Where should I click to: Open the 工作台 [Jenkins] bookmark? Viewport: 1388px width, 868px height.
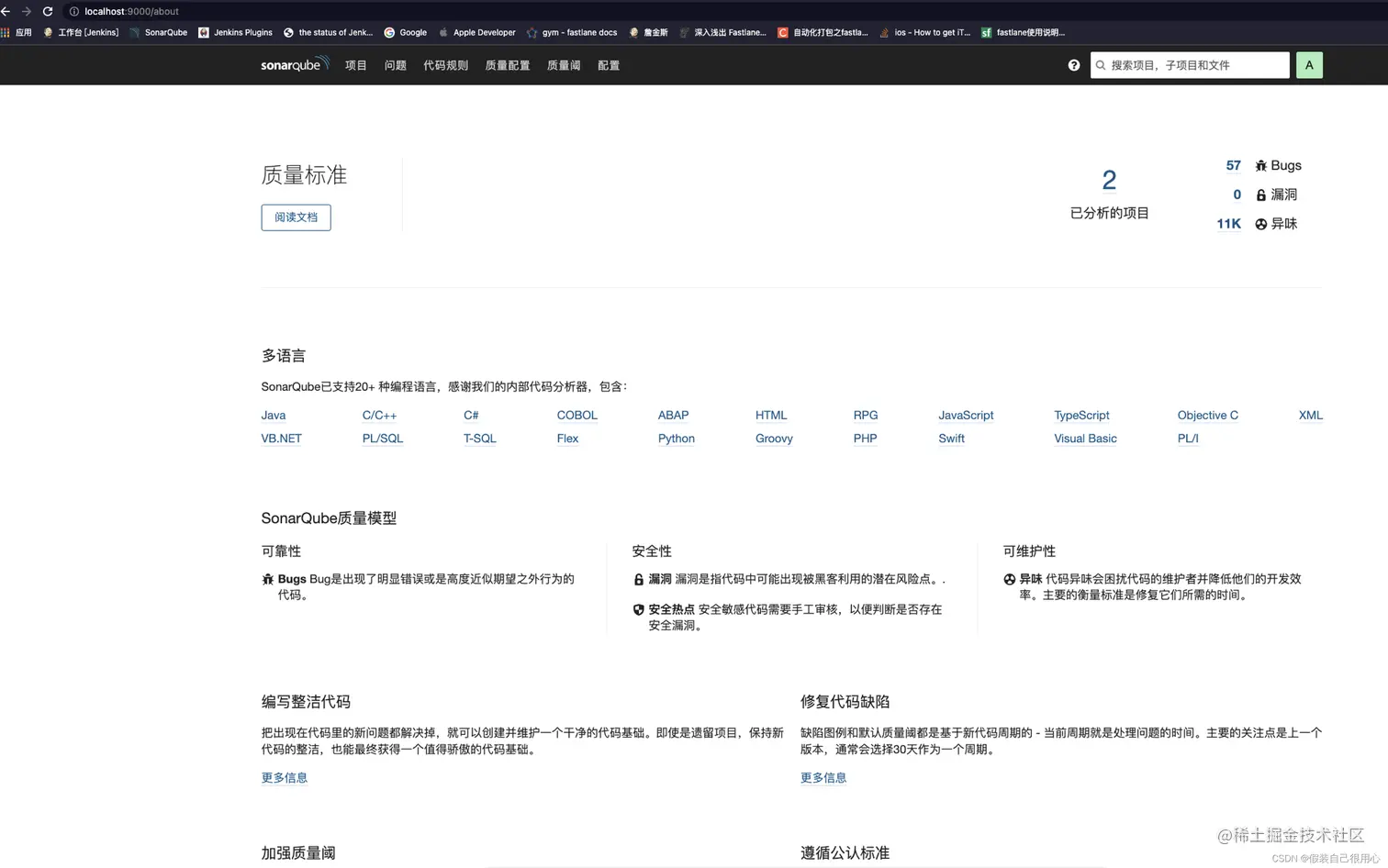(81, 32)
